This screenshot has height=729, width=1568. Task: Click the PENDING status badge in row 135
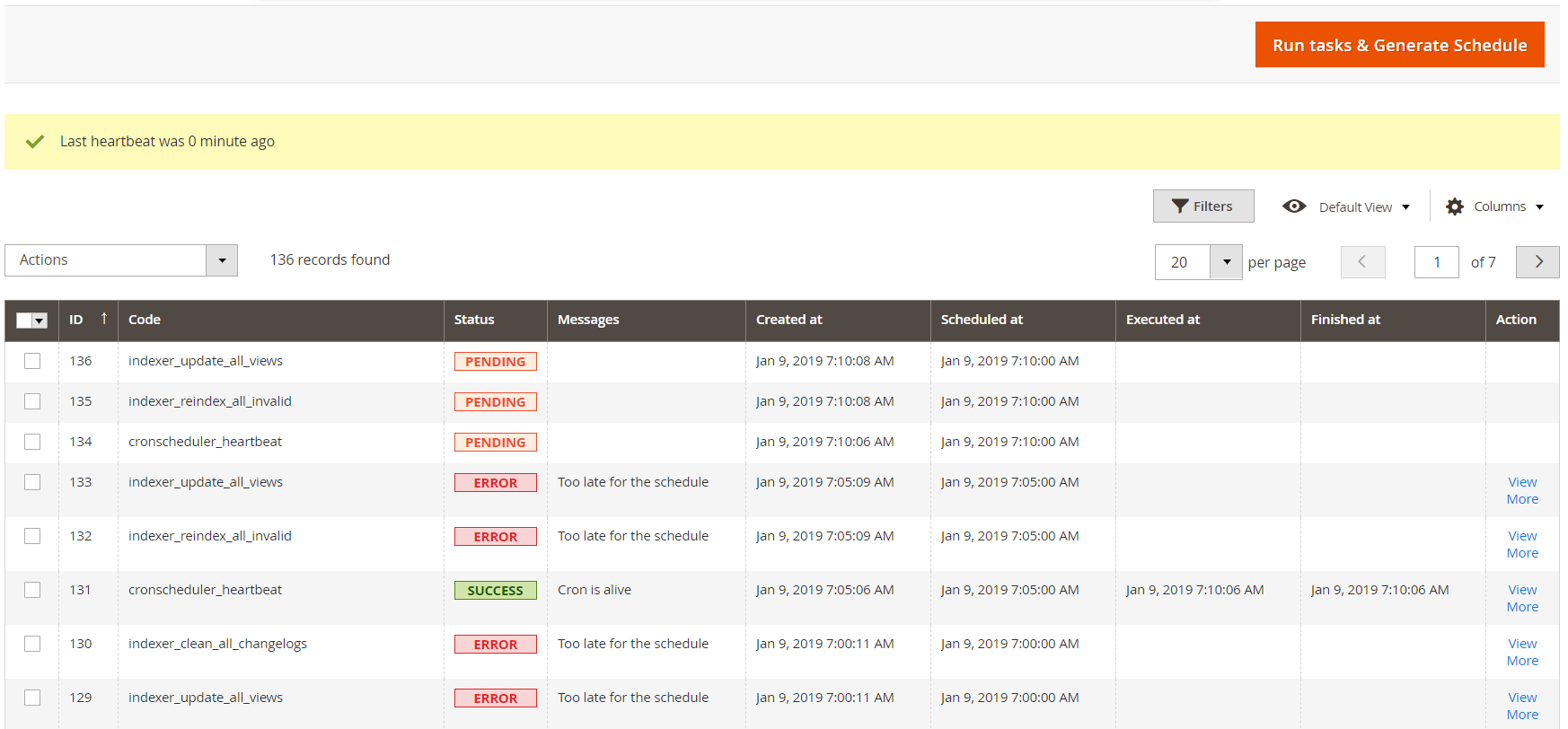click(496, 402)
